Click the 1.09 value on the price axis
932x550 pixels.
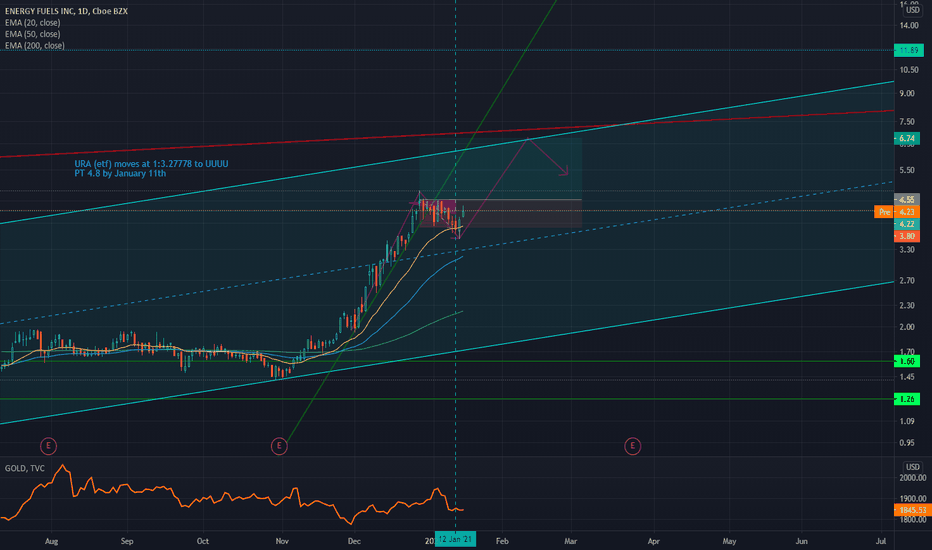point(907,421)
